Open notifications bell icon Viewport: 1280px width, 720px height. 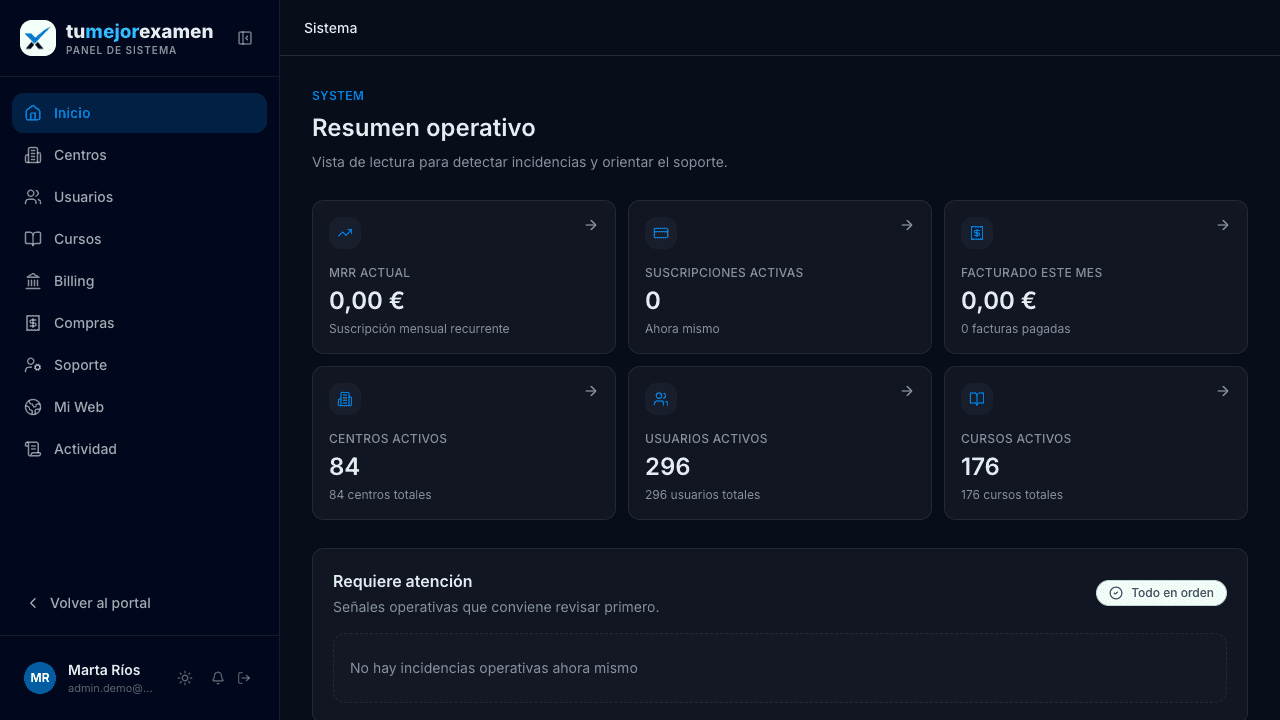[218, 678]
